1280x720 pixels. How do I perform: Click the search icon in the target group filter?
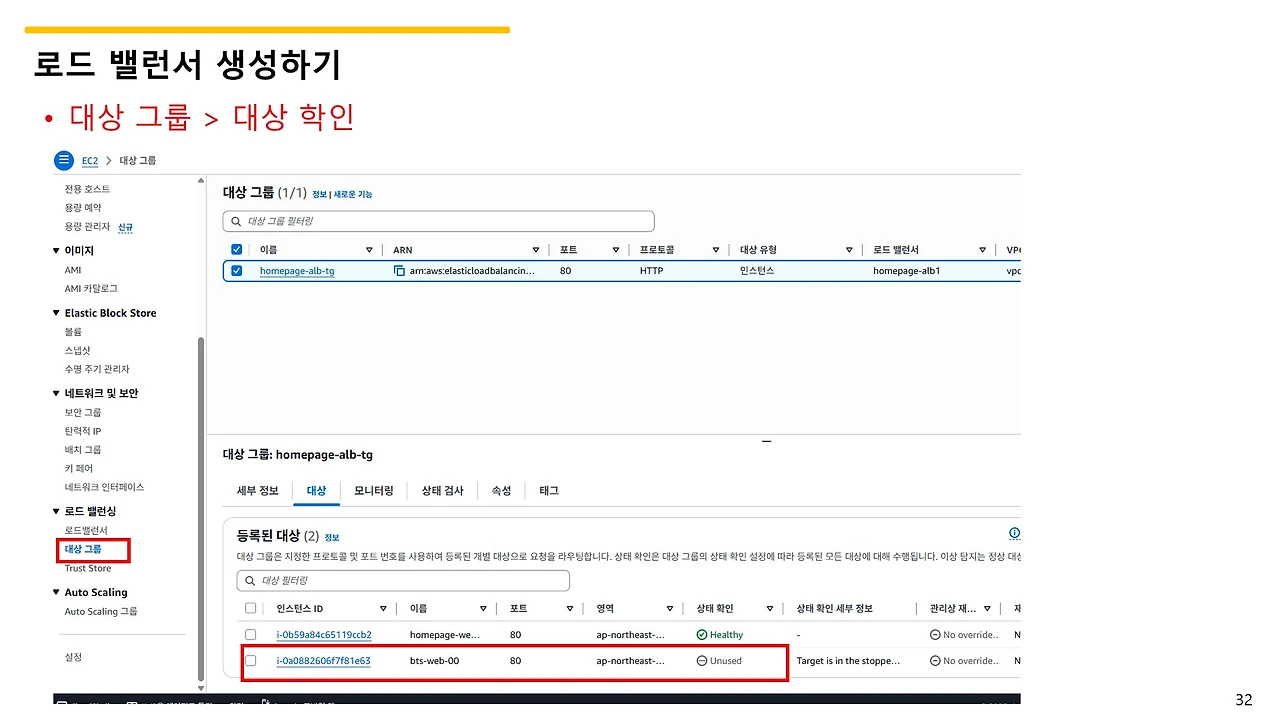(236, 221)
